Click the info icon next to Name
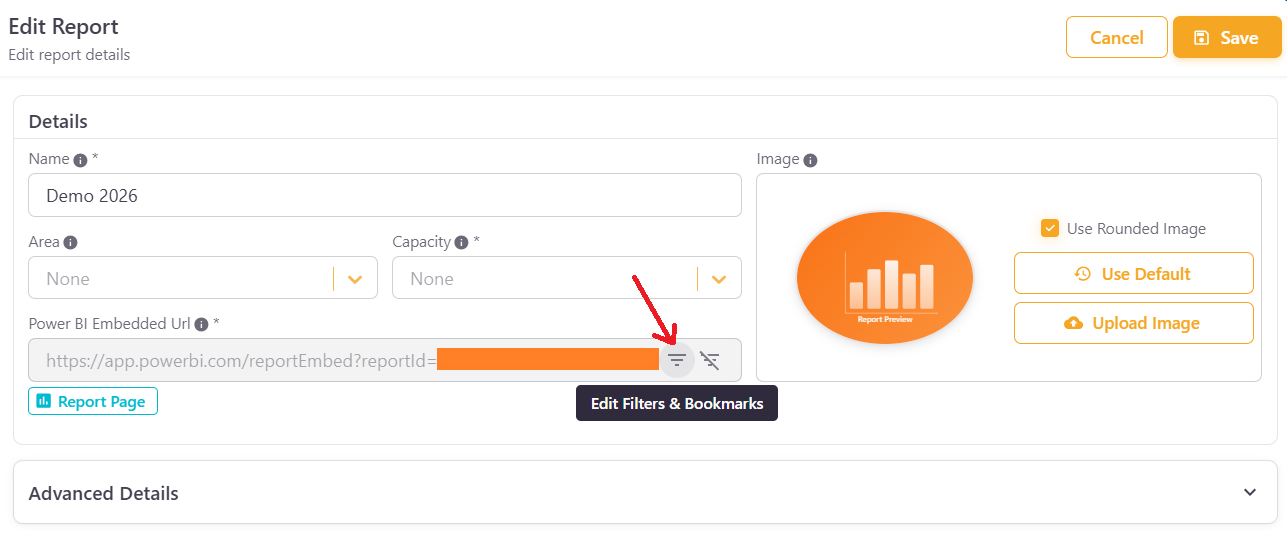Viewport: 1287px width, 534px height. tap(80, 159)
